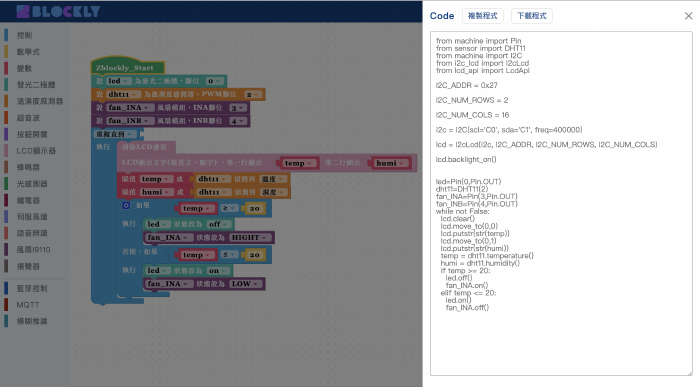Open the led variable dropdown in the LED setup block
The width and height of the screenshot is (700, 388).
[118, 81]
